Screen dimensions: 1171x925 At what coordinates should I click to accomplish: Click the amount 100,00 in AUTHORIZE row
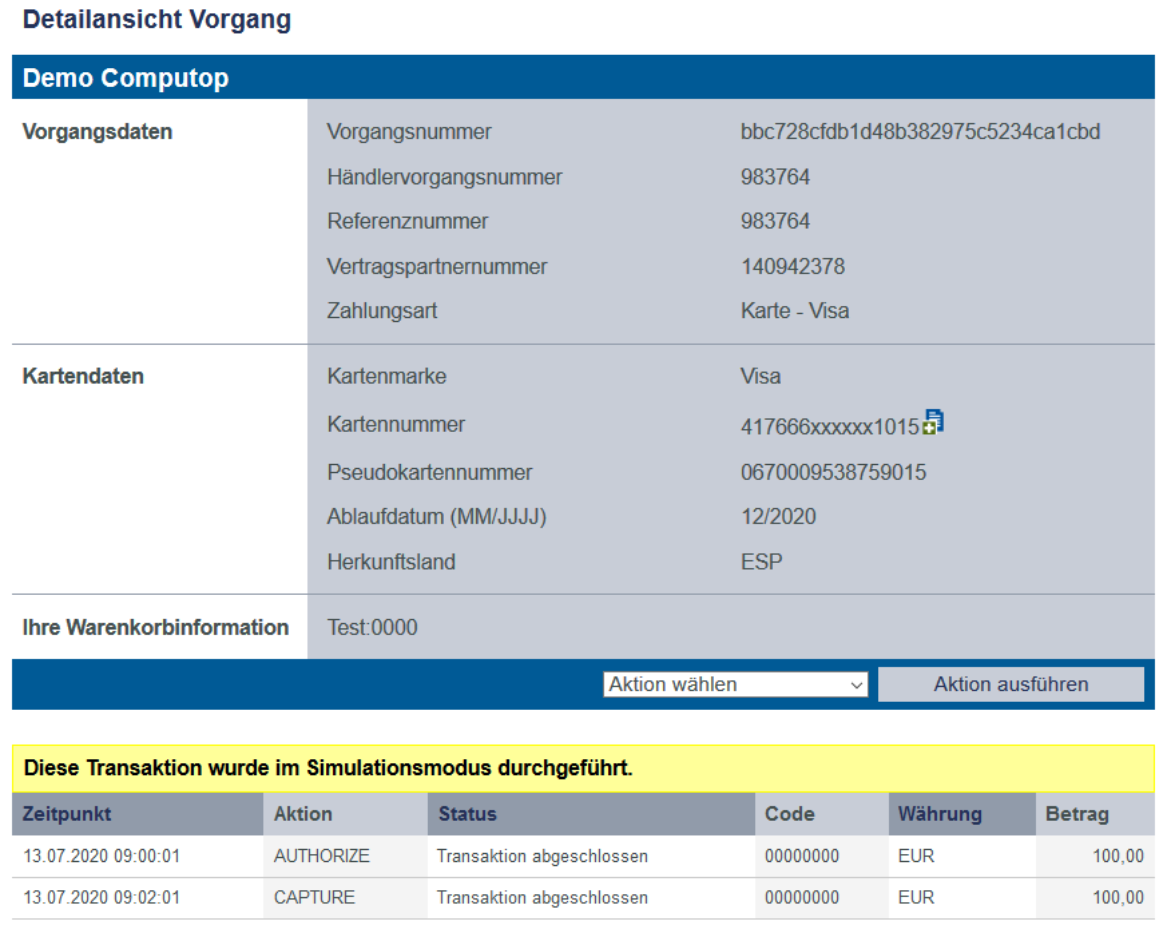pos(1118,856)
